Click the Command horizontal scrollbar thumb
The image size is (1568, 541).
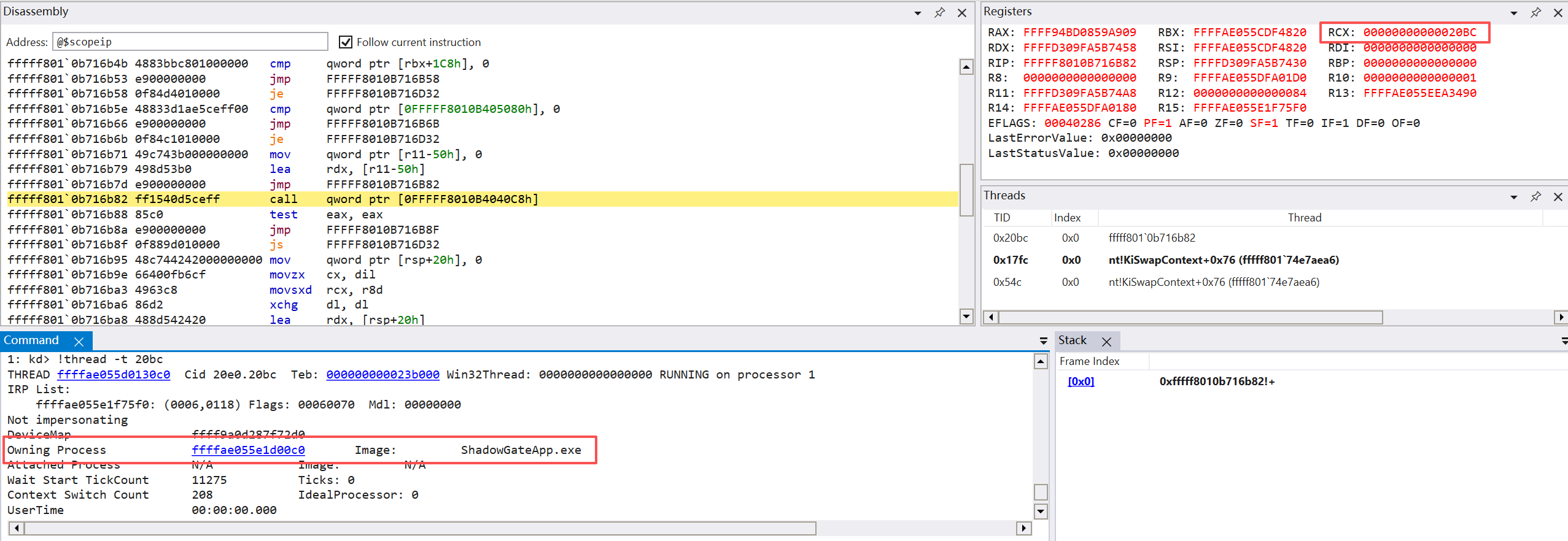420,528
